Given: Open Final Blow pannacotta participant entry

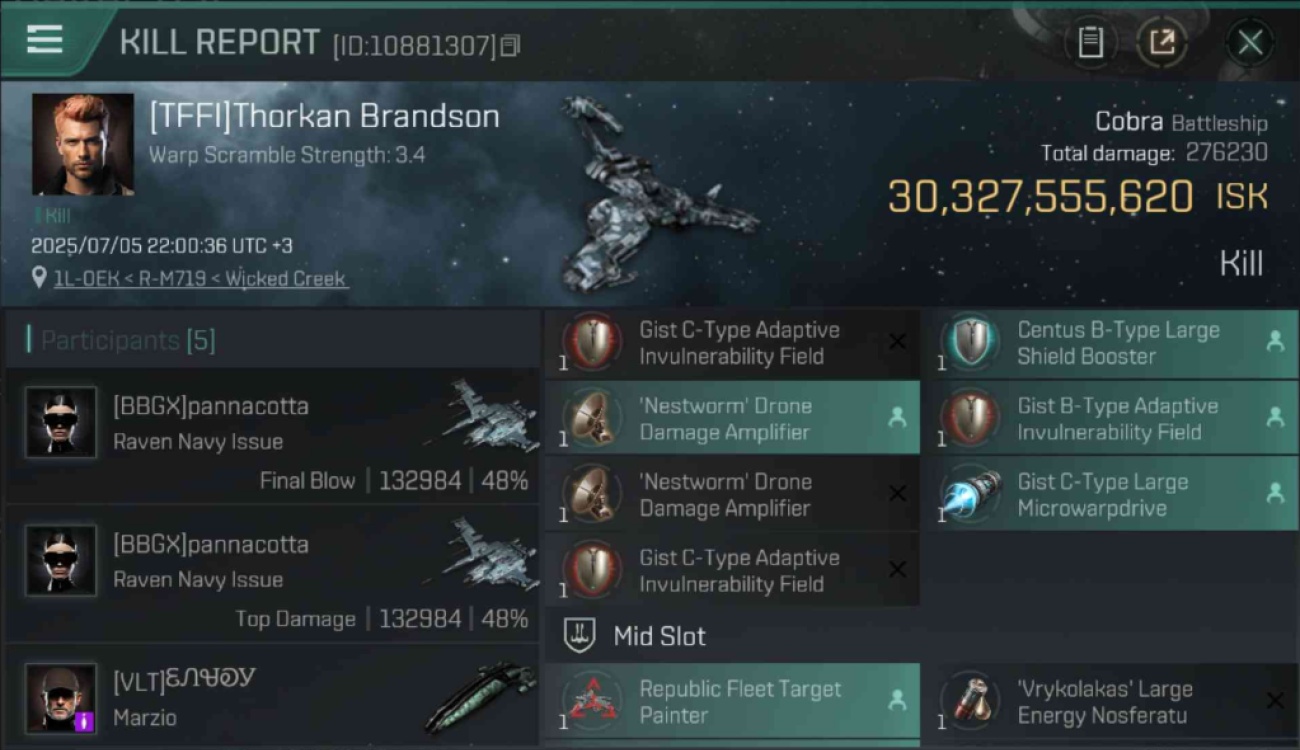Looking at the screenshot, I should tap(273, 438).
